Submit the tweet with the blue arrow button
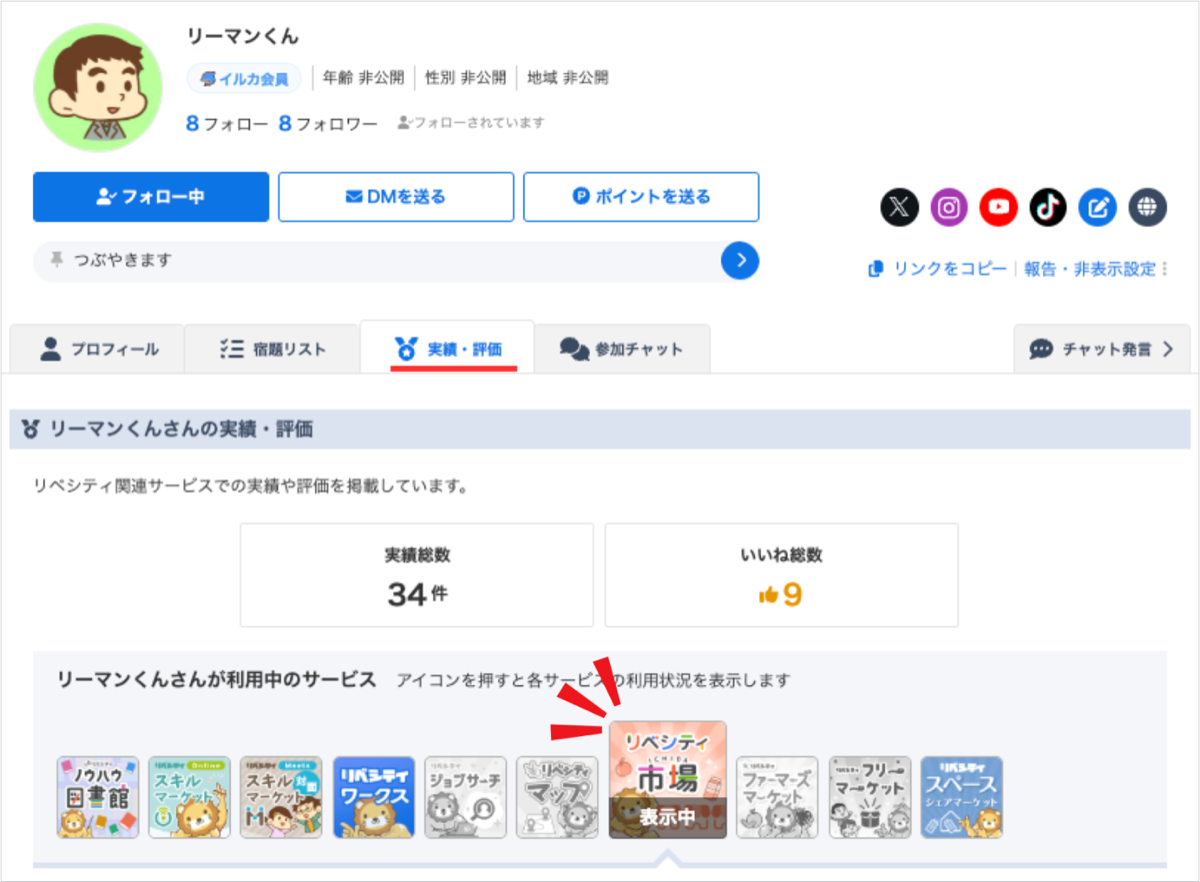The height and width of the screenshot is (882, 1200). (x=740, y=260)
